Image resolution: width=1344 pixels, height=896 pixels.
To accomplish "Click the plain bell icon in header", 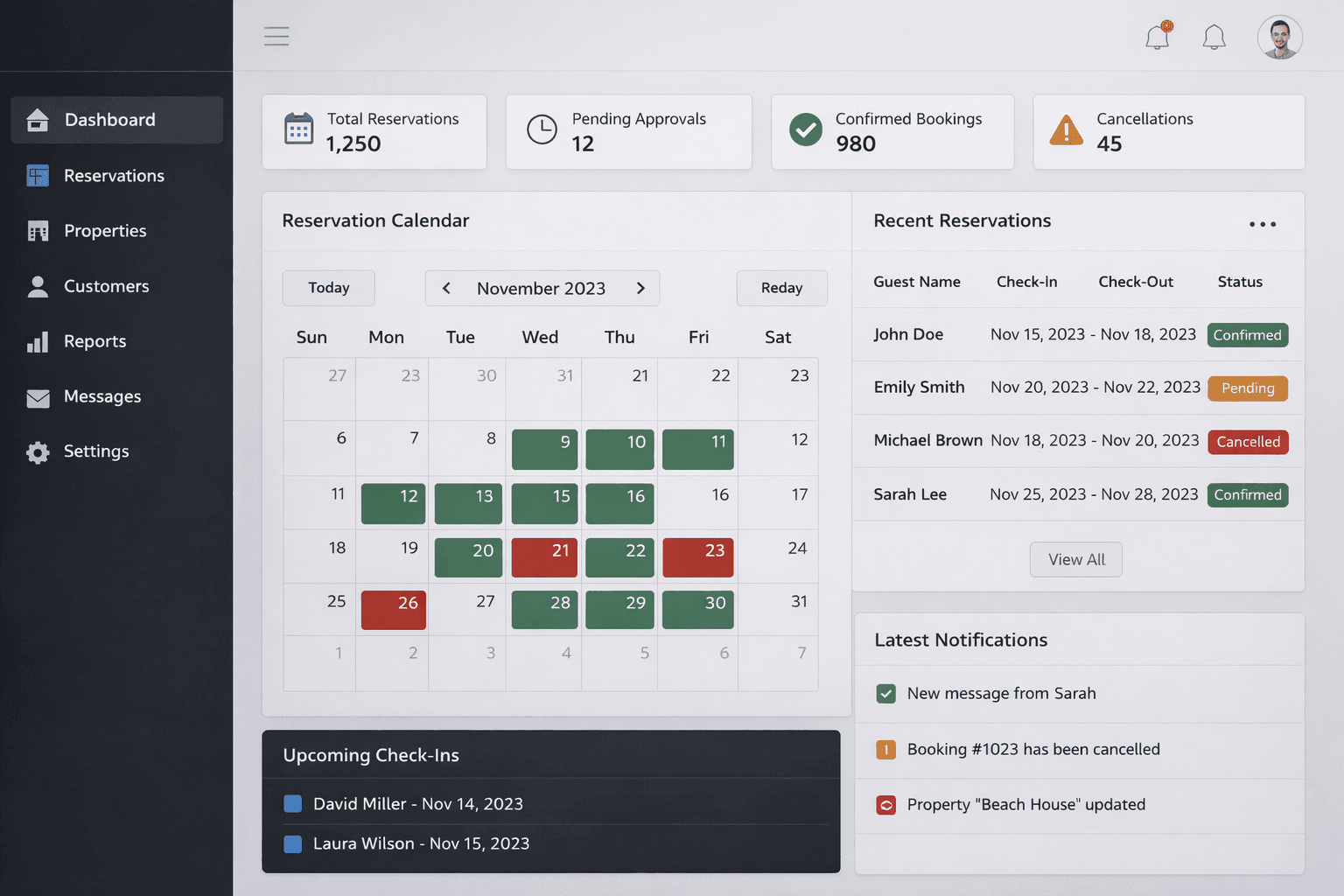I will (x=1214, y=37).
